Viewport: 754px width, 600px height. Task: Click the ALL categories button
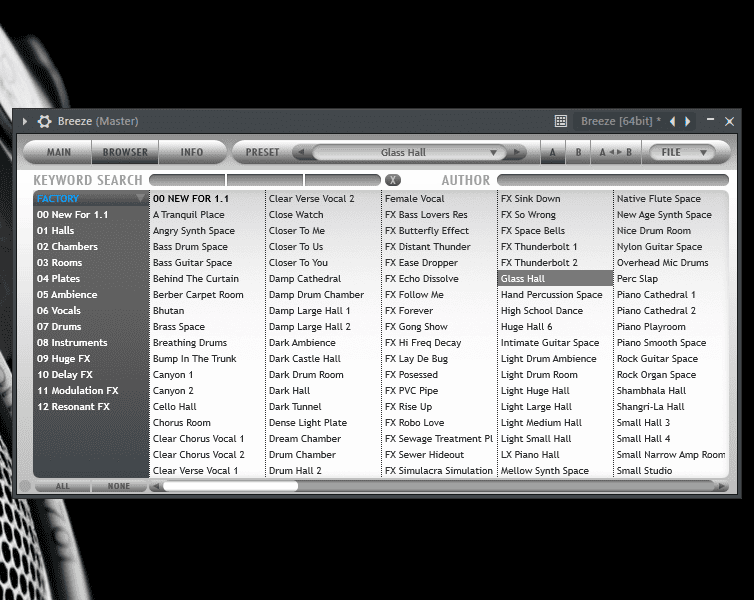63,486
